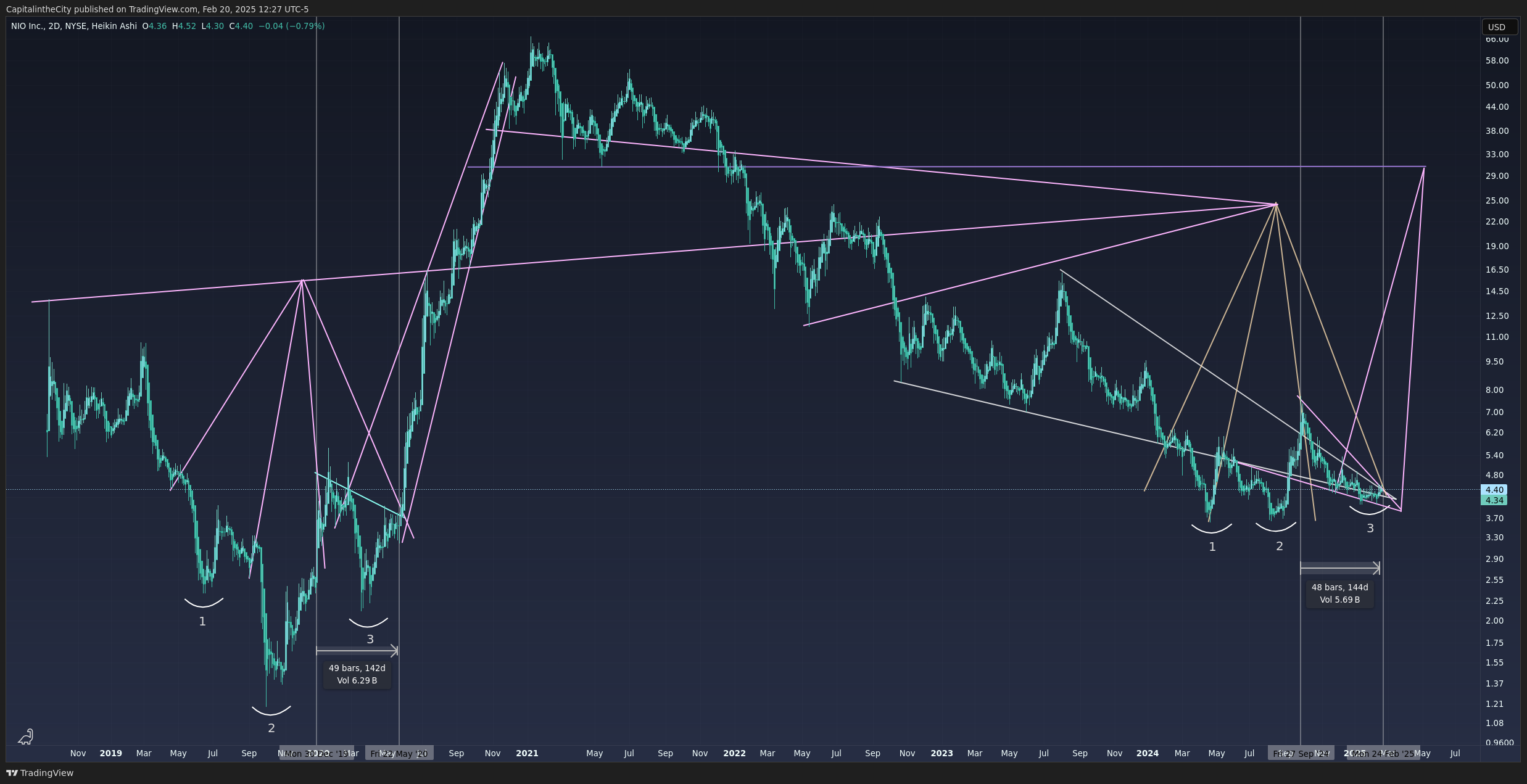Click the C4.40 close value in header
The width and height of the screenshot is (1527, 784).
pyautogui.click(x=241, y=26)
